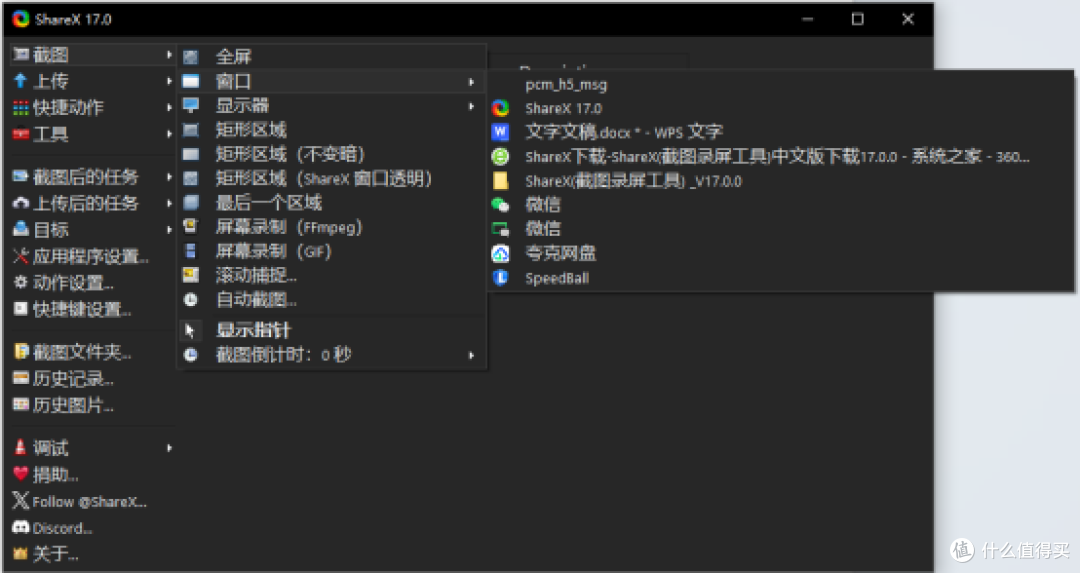
Task: Pick the first 微信 window with the WeChat icon
Action: (780, 205)
